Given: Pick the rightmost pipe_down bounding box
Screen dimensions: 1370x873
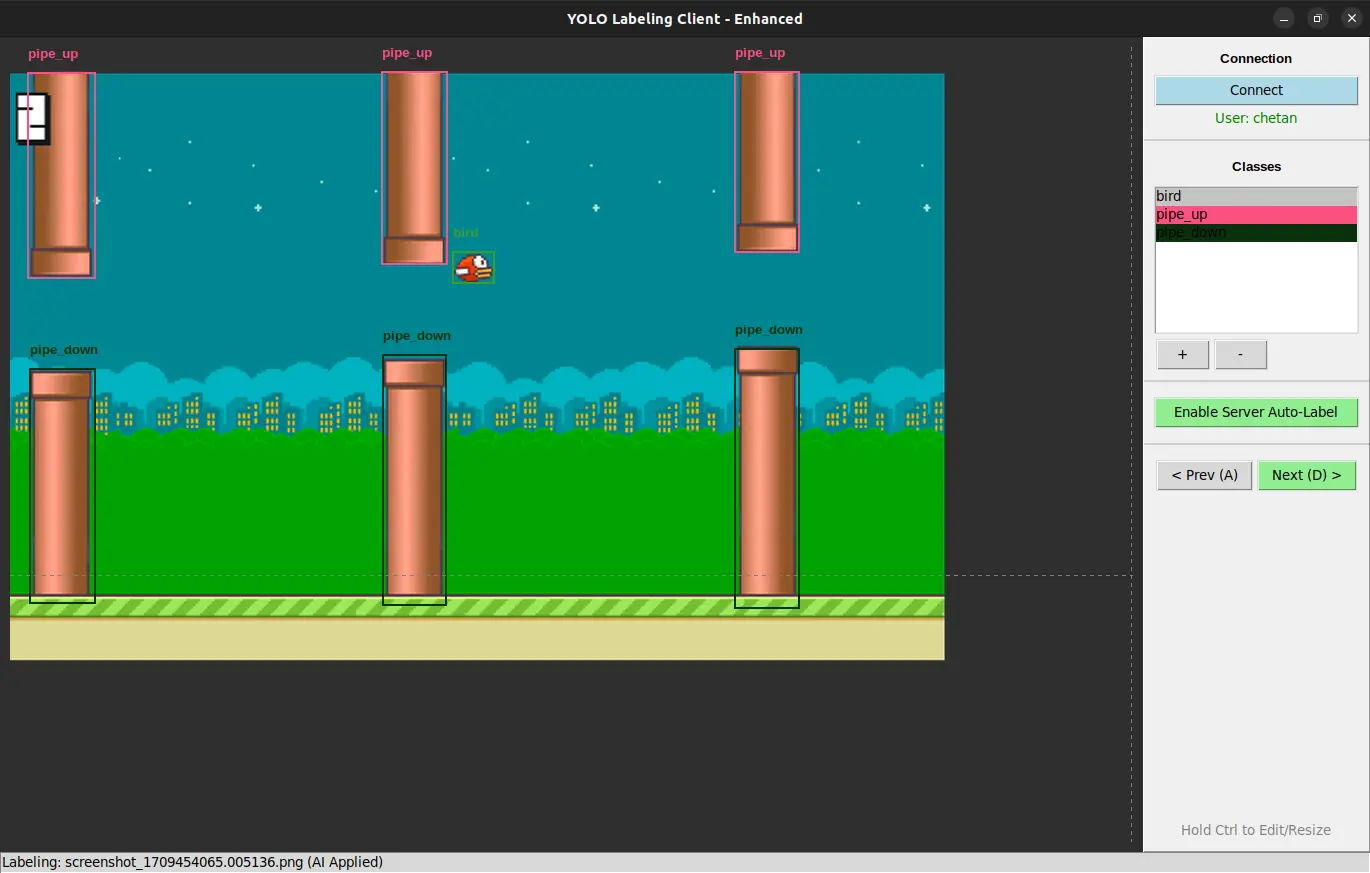Looking at the screenshot, I should tap(767, 478).
